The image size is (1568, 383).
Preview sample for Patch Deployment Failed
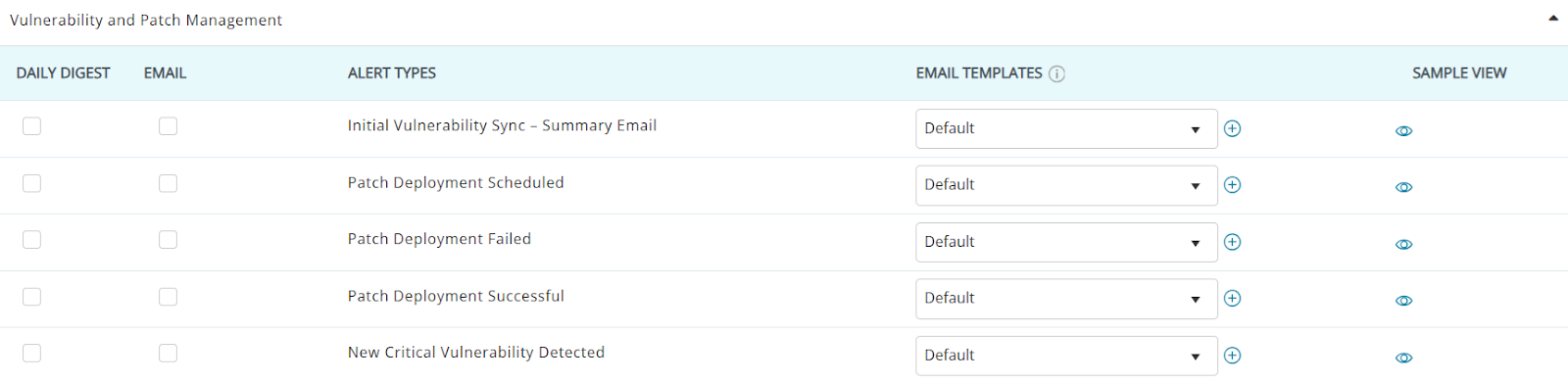coord(1403,244)
